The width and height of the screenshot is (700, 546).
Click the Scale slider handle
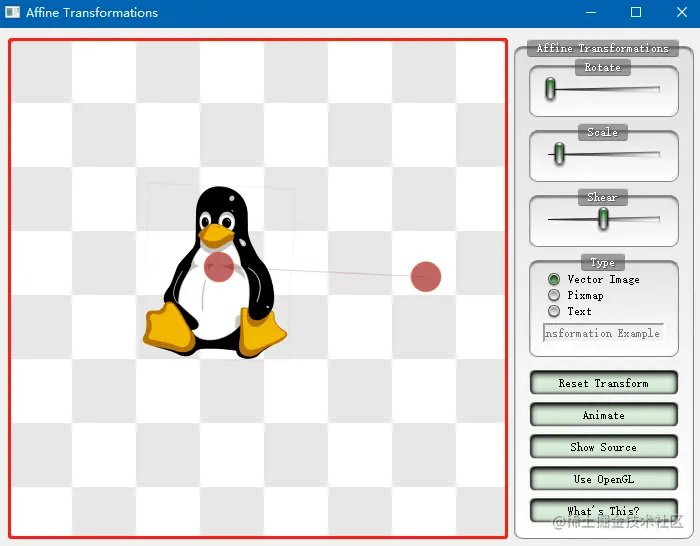tap(559, 154)
